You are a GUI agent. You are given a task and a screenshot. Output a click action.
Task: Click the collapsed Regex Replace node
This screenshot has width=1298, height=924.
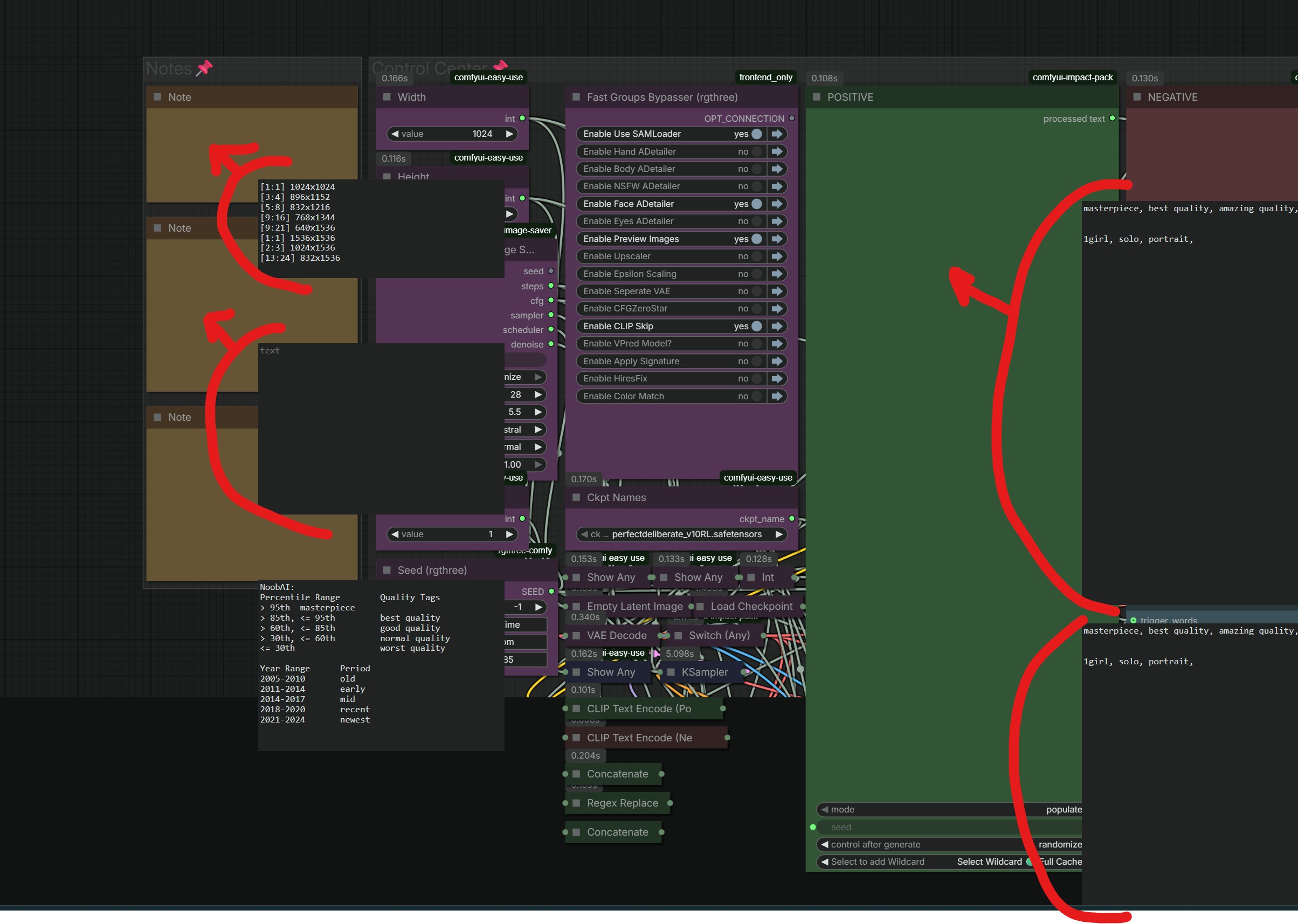point(622,803)
